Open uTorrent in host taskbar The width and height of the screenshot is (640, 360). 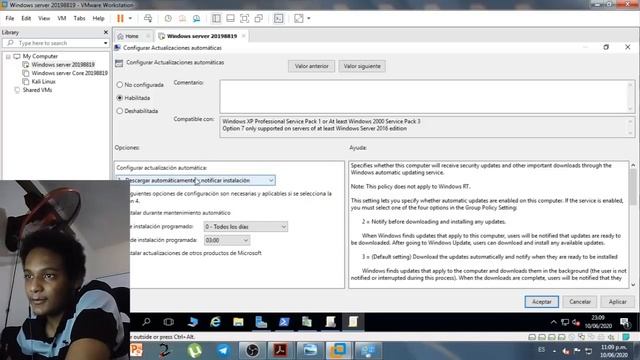195,350
